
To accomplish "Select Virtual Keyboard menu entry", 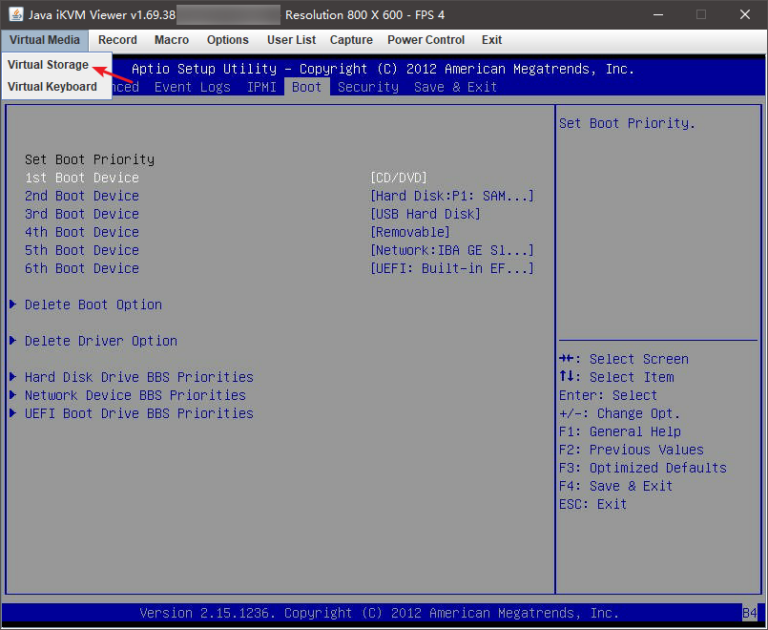I will pos(52,87).
